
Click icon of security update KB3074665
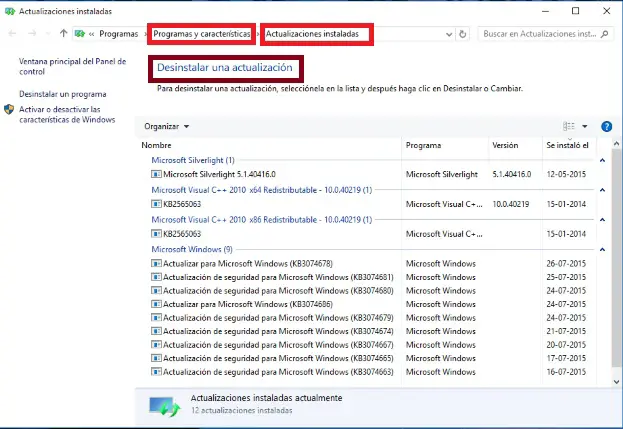point(156,358)
